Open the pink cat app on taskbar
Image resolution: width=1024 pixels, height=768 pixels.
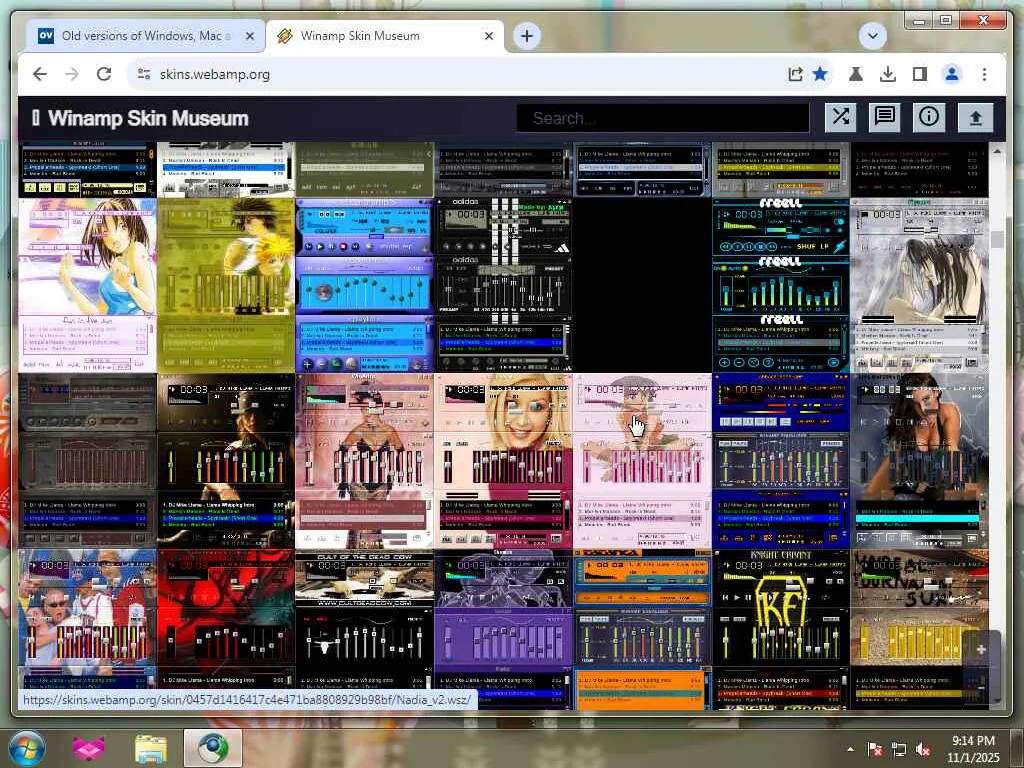89,748
